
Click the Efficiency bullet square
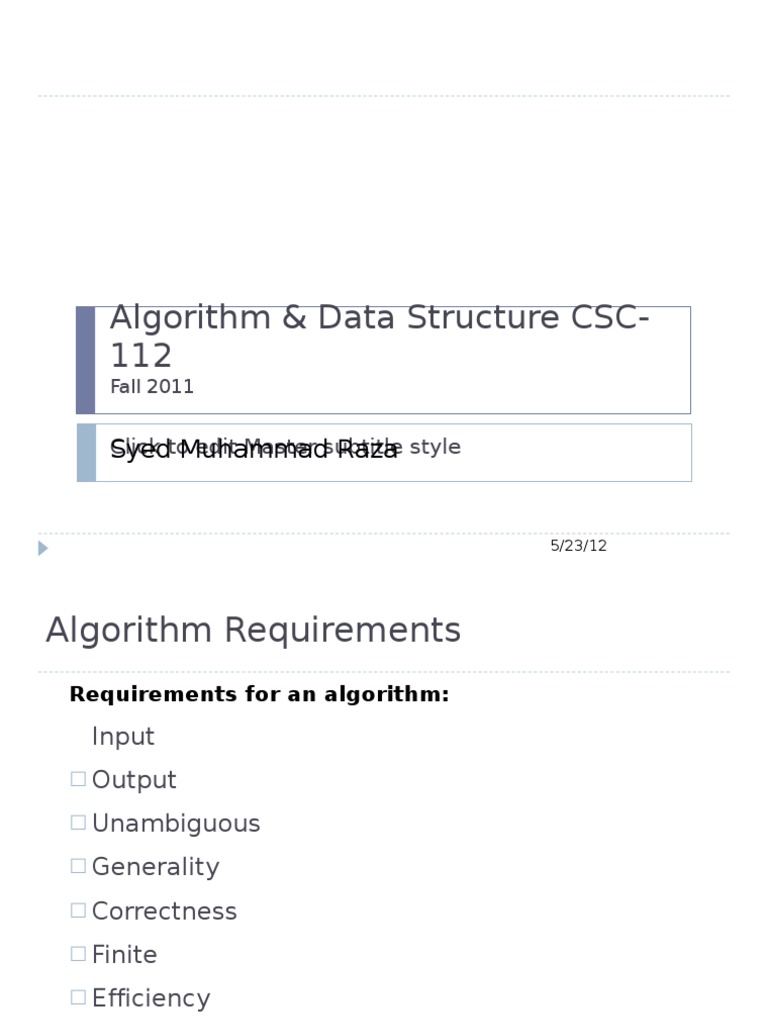(78, 997)
